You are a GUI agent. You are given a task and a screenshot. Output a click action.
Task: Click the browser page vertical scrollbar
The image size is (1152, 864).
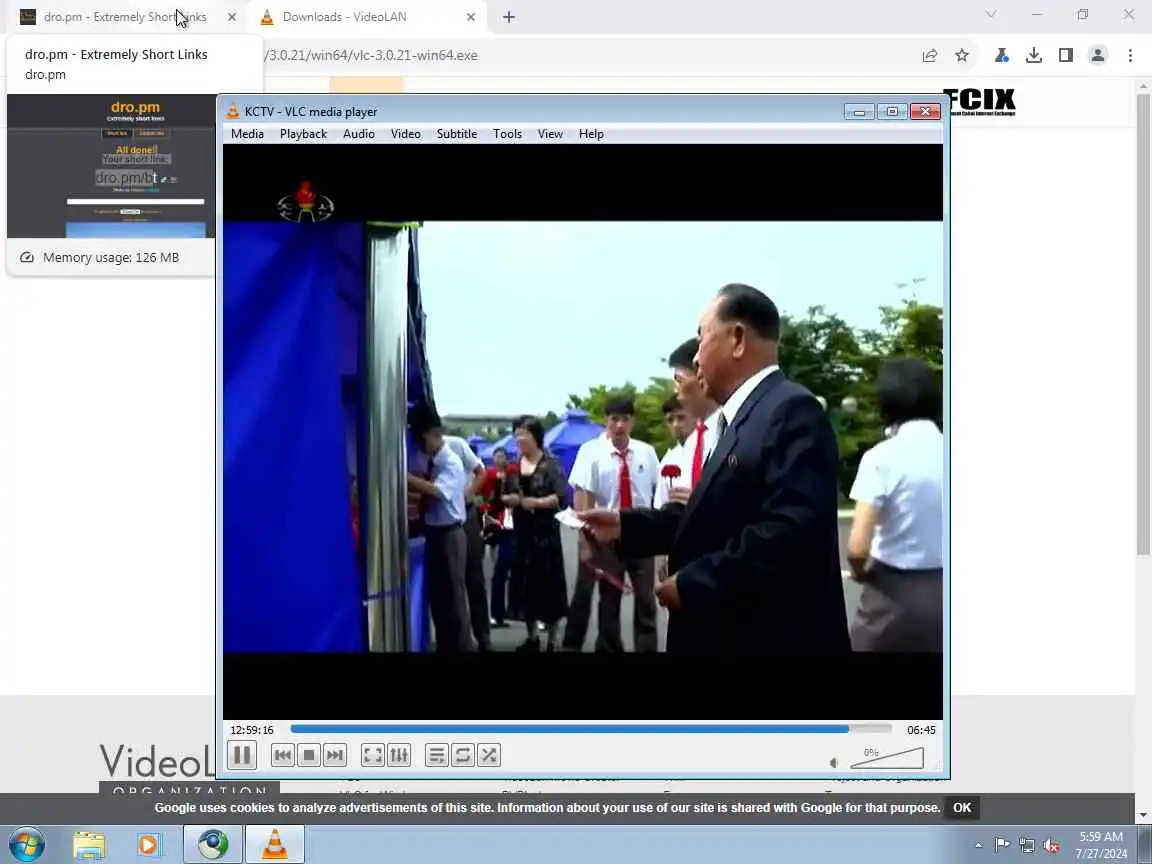pyautogui.click(x=1143, y=323)
